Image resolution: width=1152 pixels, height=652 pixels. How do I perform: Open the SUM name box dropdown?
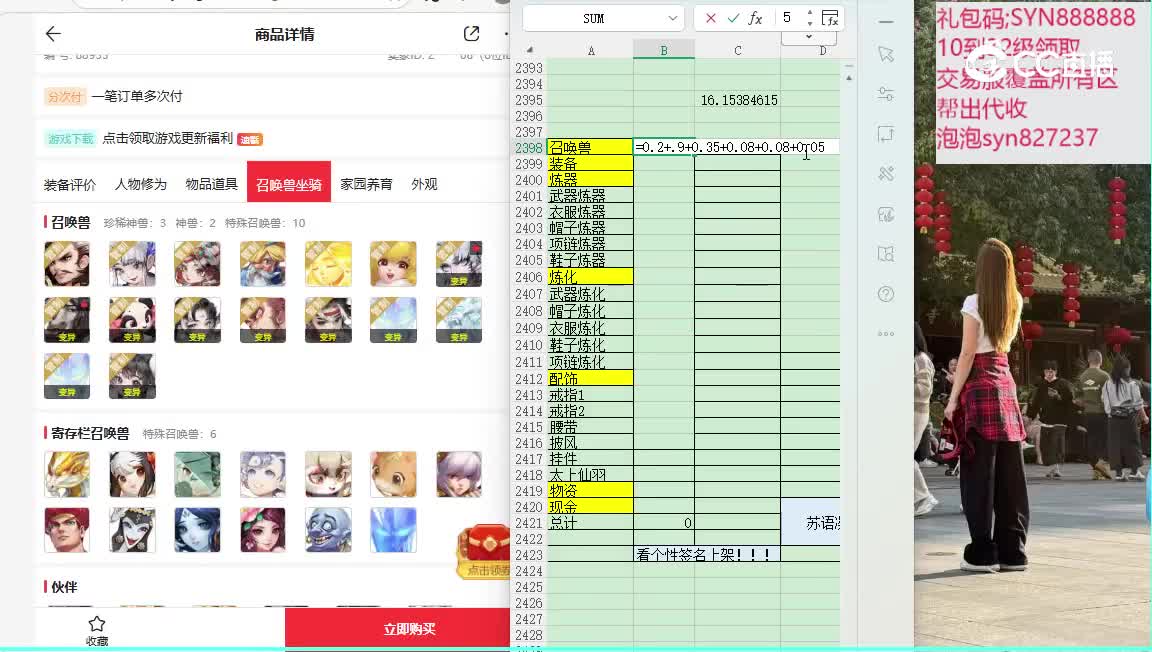pos(672,18)
